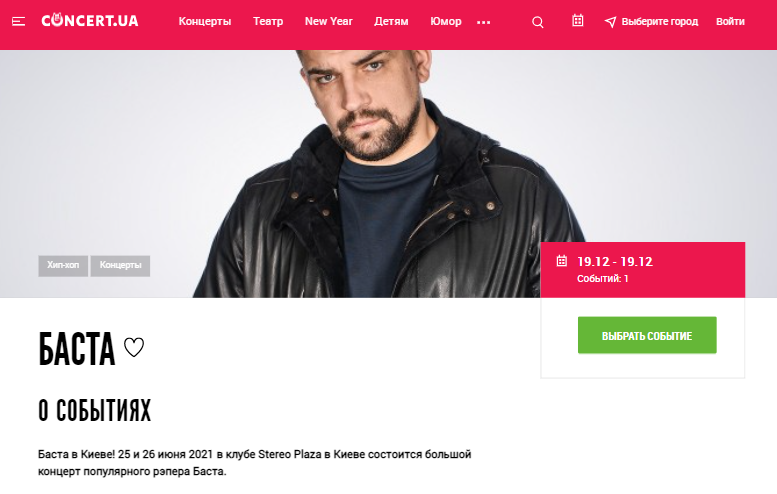Click the Концерты tag on the banner

[120, 266]
